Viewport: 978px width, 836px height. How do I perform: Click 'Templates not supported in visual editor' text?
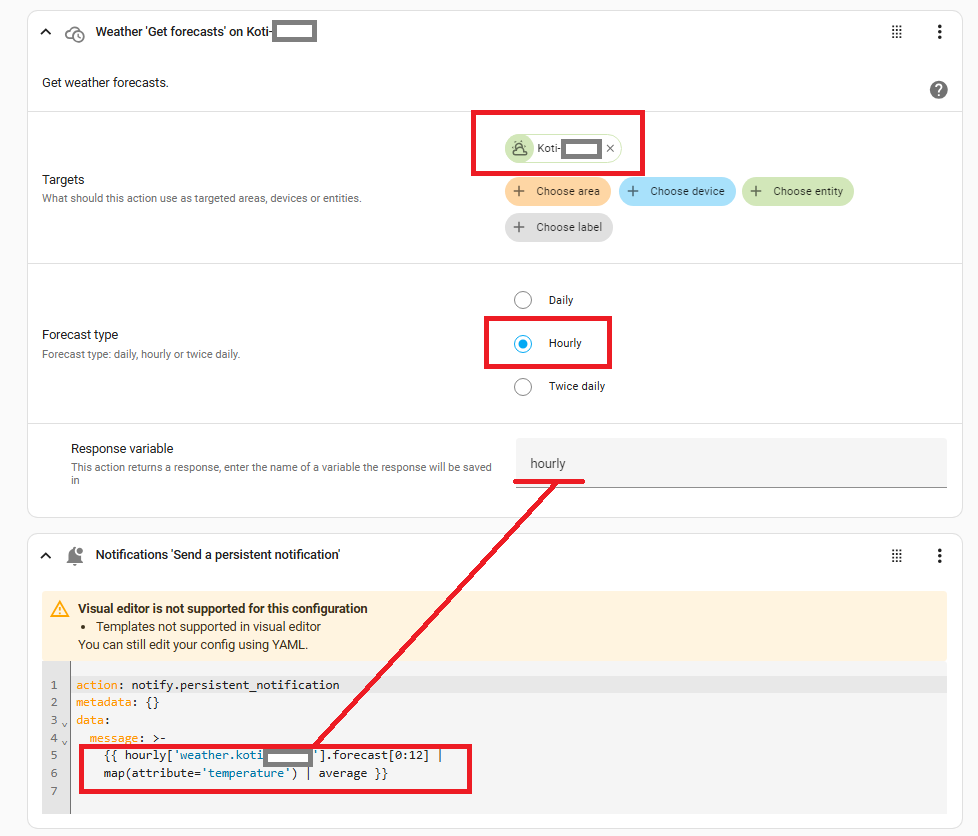click(208, 626)
